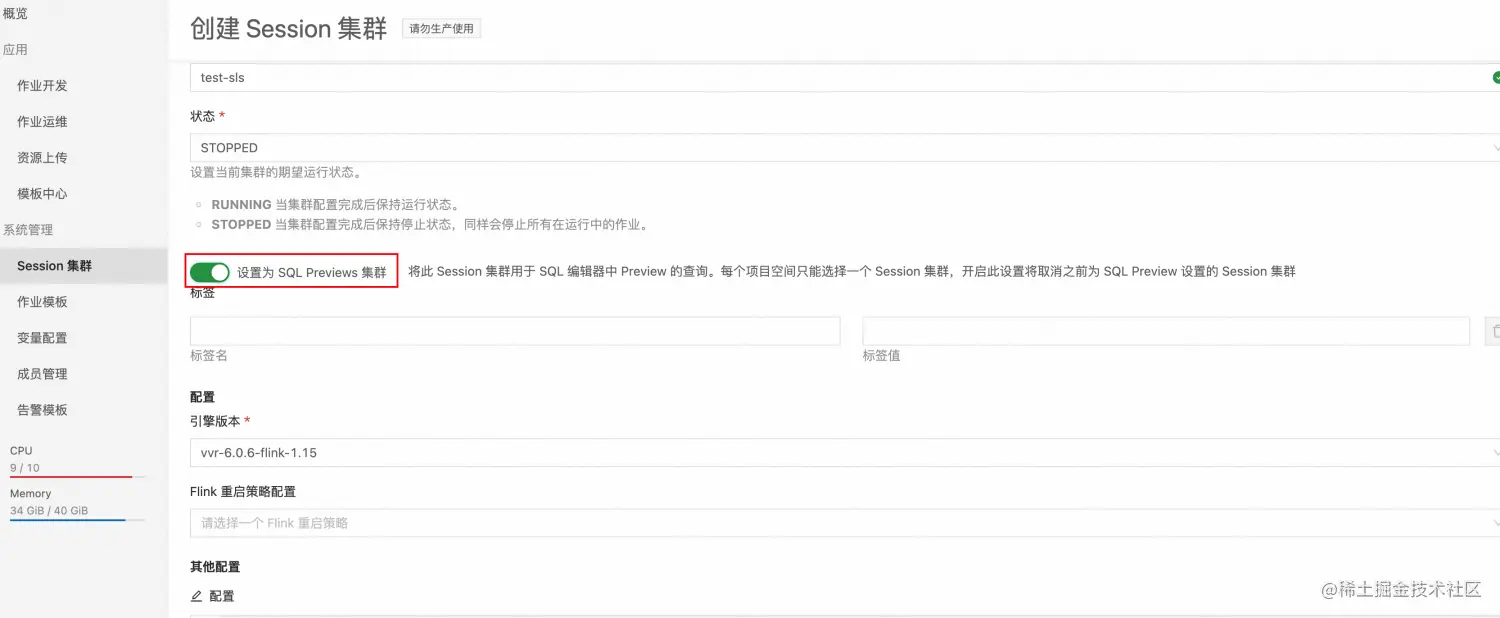Click the 34 GiB / 40 GiB value
Image resolution: width=1500 pixels, height=618 pixels.
coord(49,511)
